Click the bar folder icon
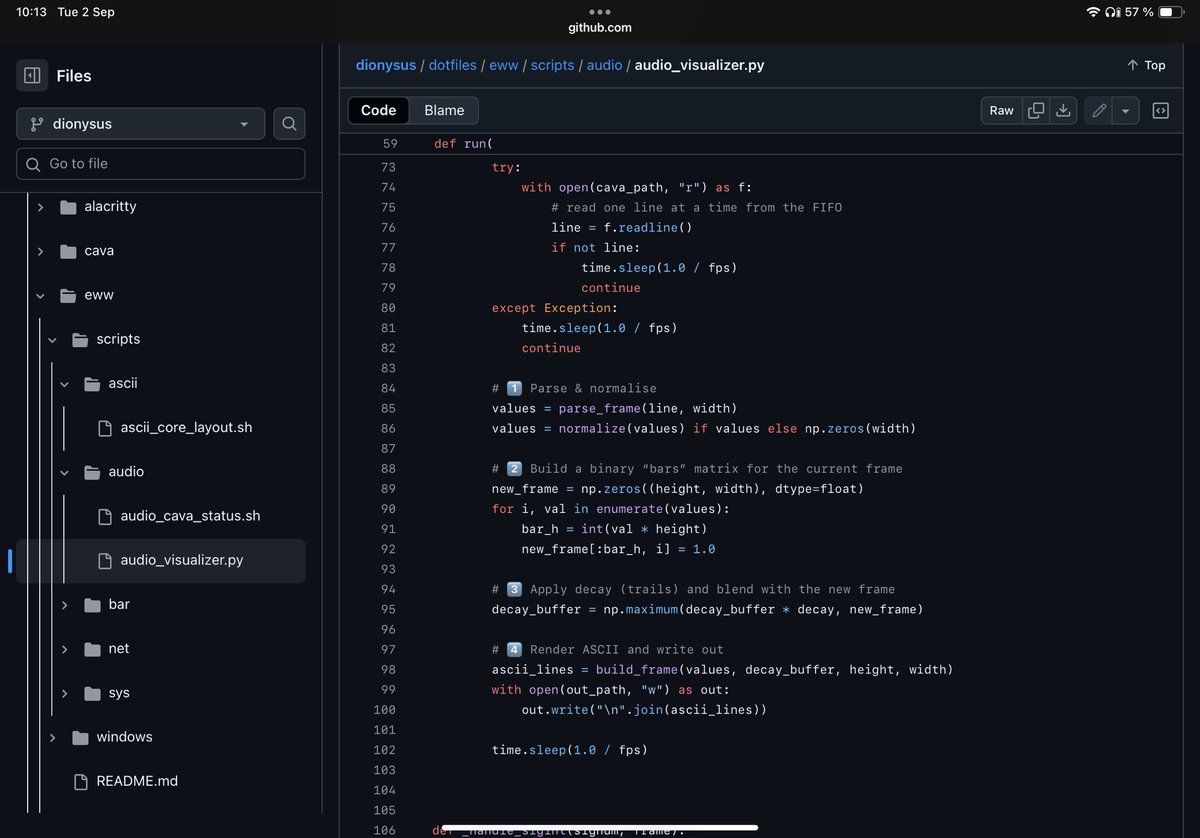1200x838 pixels. click(x=92, y=605)
